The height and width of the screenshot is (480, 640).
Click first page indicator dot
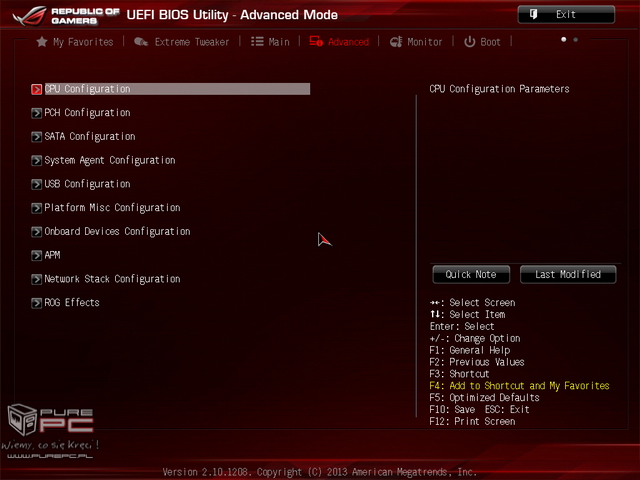coord(564,40)
